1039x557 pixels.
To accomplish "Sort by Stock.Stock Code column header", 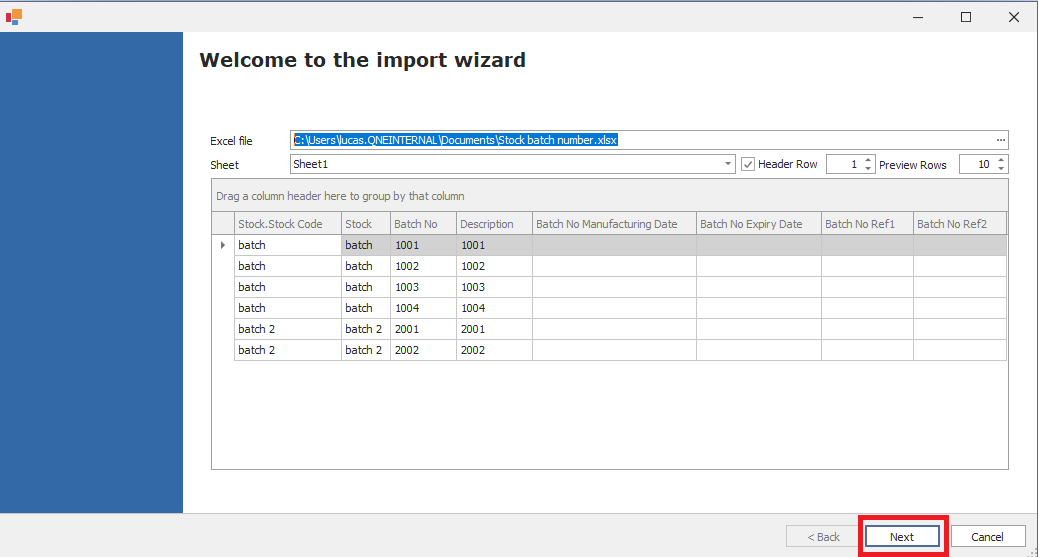I will 288,224.
